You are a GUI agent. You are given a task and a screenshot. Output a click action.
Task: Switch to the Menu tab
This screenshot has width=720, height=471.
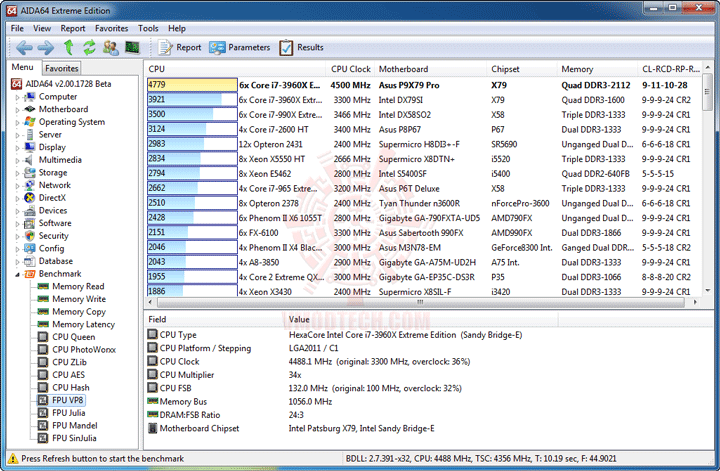tap(22, 67)
